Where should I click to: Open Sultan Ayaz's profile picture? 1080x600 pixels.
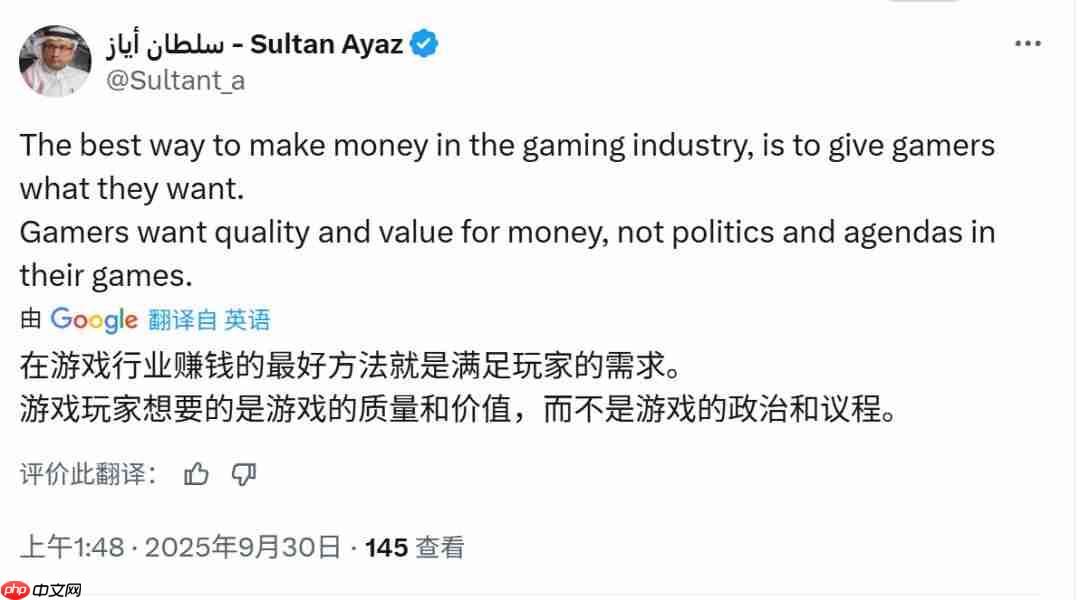pos(55,60)
